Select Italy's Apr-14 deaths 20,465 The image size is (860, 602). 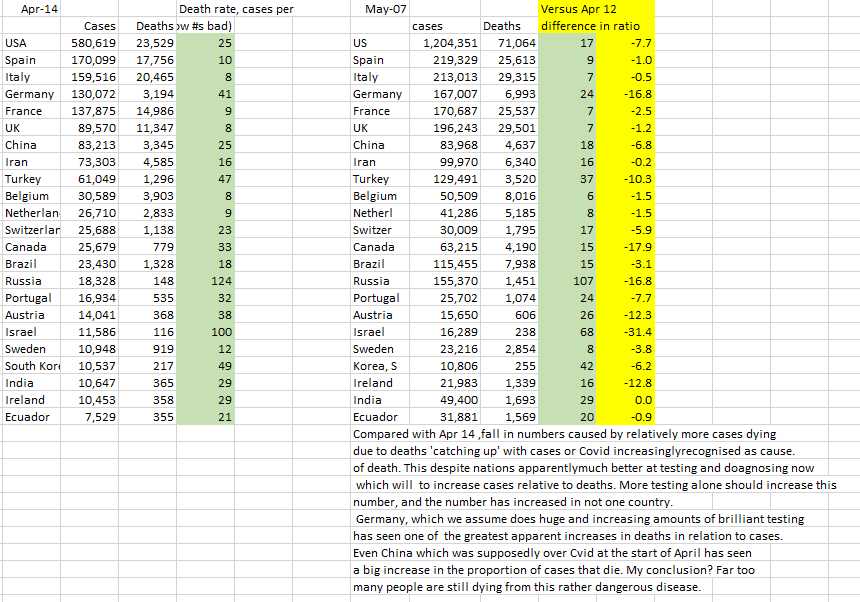(x=155, y=77)
